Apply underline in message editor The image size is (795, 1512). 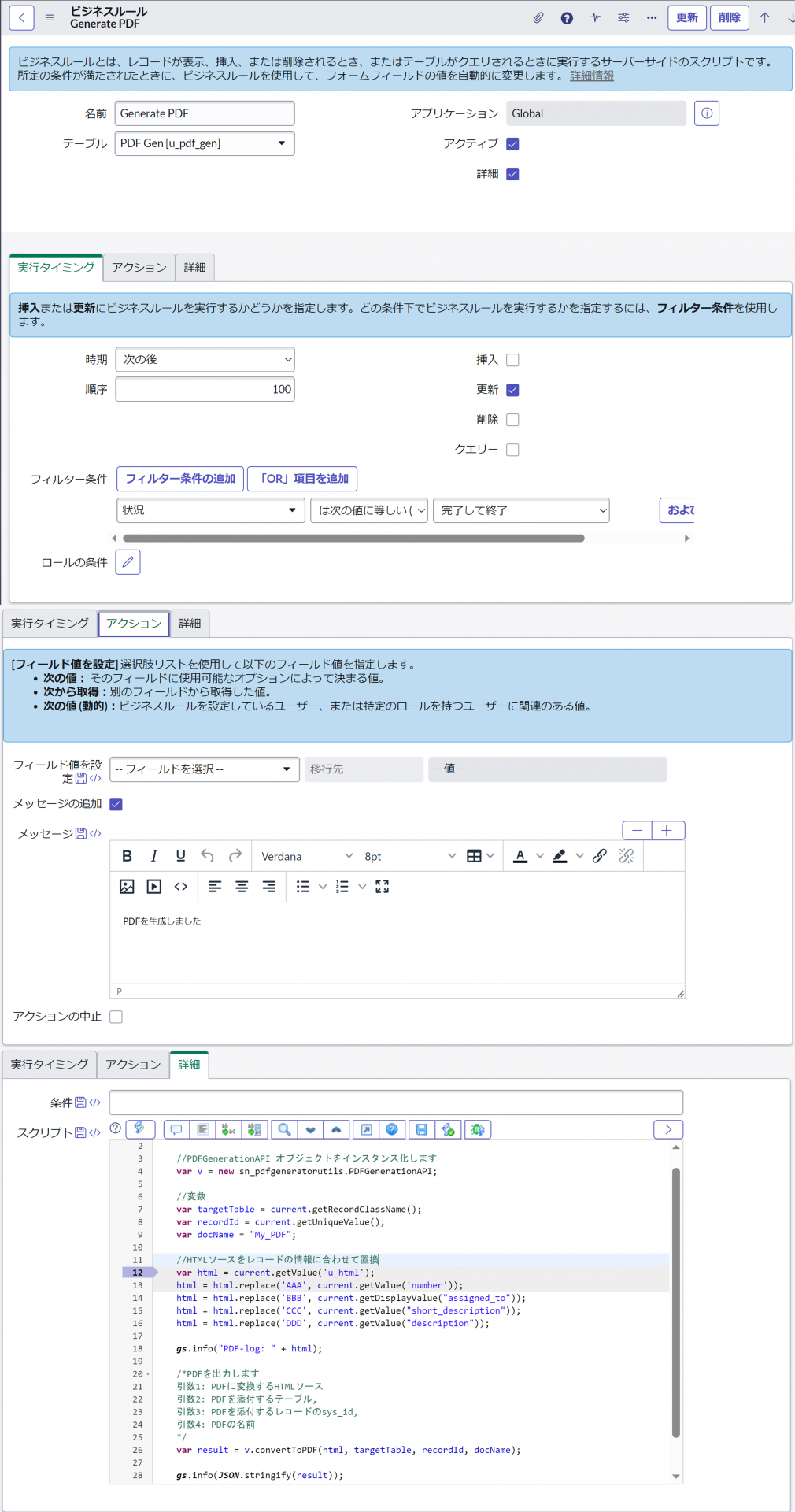click(181, 856)
